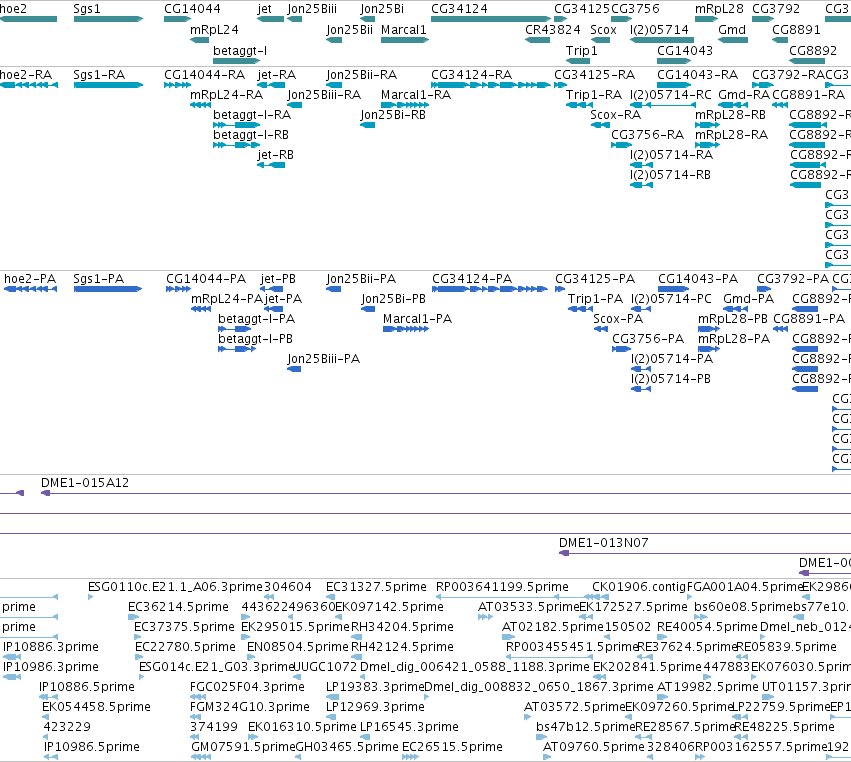The image size is (851, 762).
Task: Select the IP10986.5prime EST label
Action: click(92, 747)
